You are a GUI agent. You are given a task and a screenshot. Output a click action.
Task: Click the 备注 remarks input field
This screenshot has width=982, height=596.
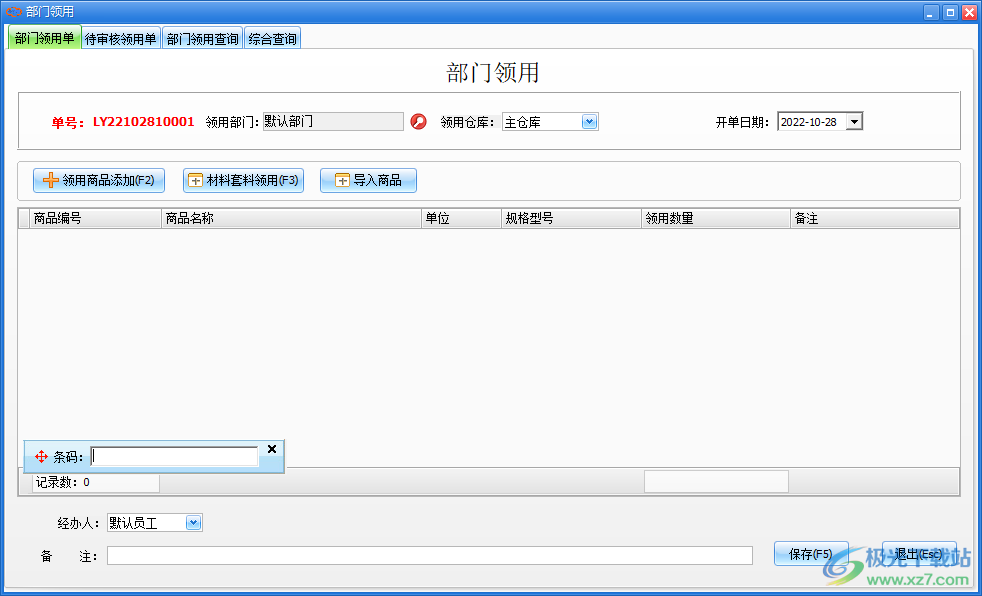(x=430, y=555)
